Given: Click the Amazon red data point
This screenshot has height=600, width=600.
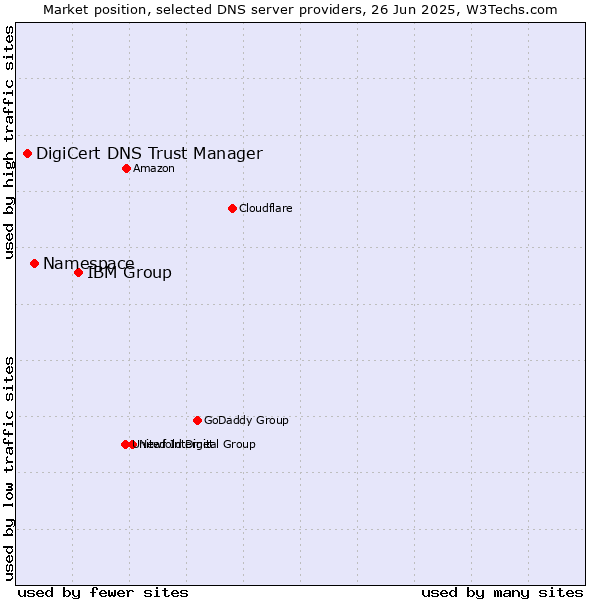Looking at the screenshot, I should click(x=127, y=168).
